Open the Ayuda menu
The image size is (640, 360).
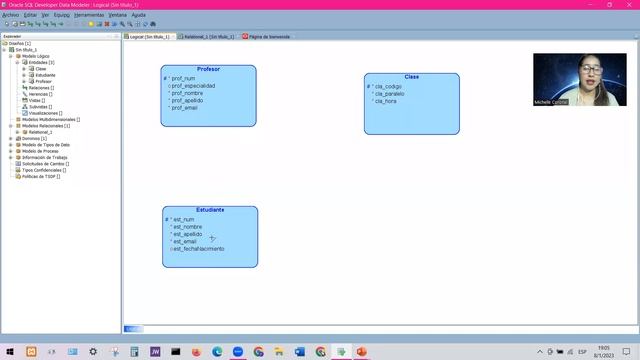[138, 15]
